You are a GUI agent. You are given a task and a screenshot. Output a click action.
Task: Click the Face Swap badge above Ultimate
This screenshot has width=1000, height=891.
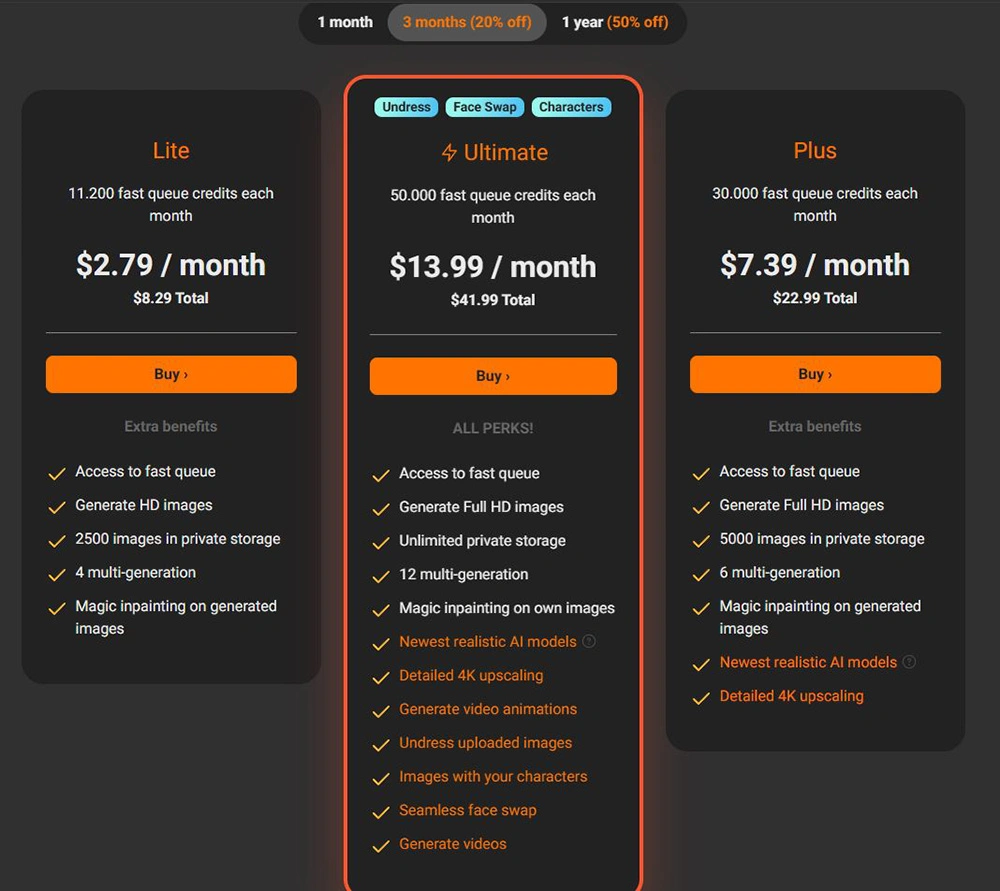point(484,107)
